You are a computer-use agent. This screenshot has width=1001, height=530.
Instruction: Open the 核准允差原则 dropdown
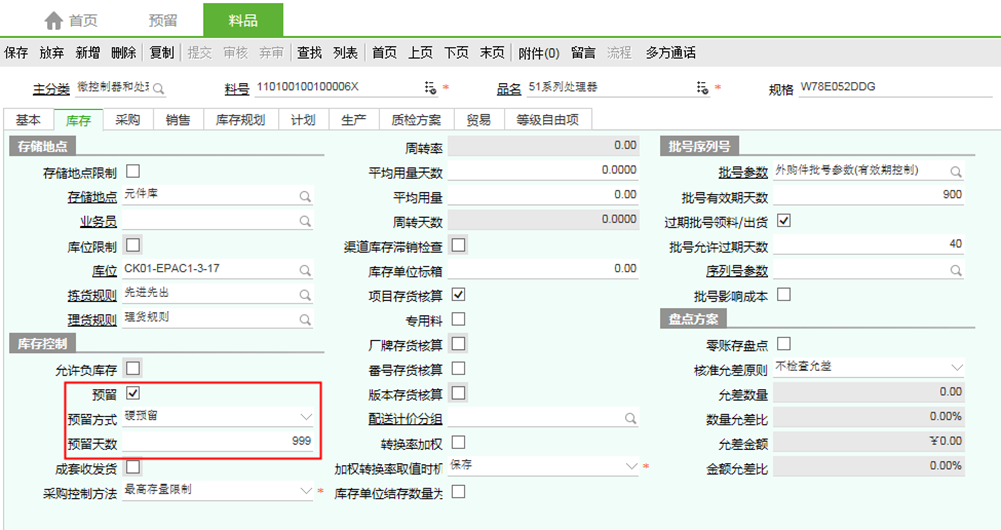click(x=956, y=368)
